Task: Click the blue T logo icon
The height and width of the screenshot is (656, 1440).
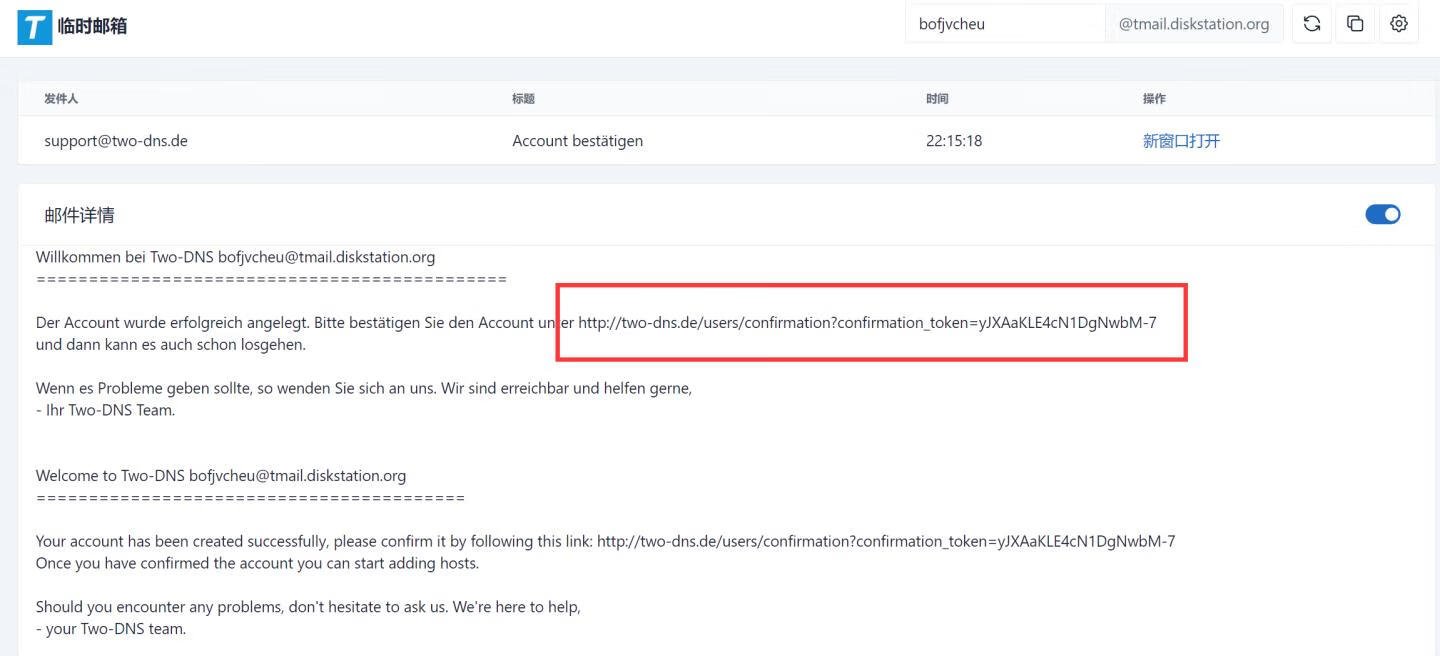Action: 34,26
